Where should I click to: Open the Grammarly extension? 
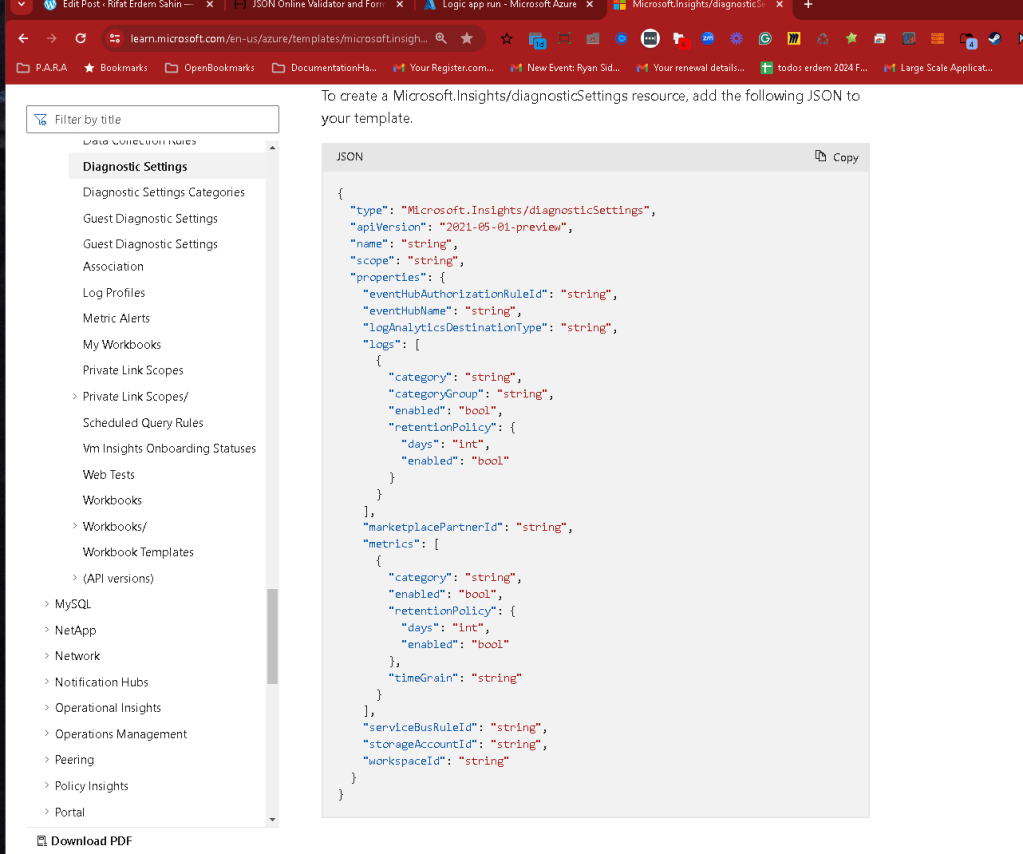(765, 38)
